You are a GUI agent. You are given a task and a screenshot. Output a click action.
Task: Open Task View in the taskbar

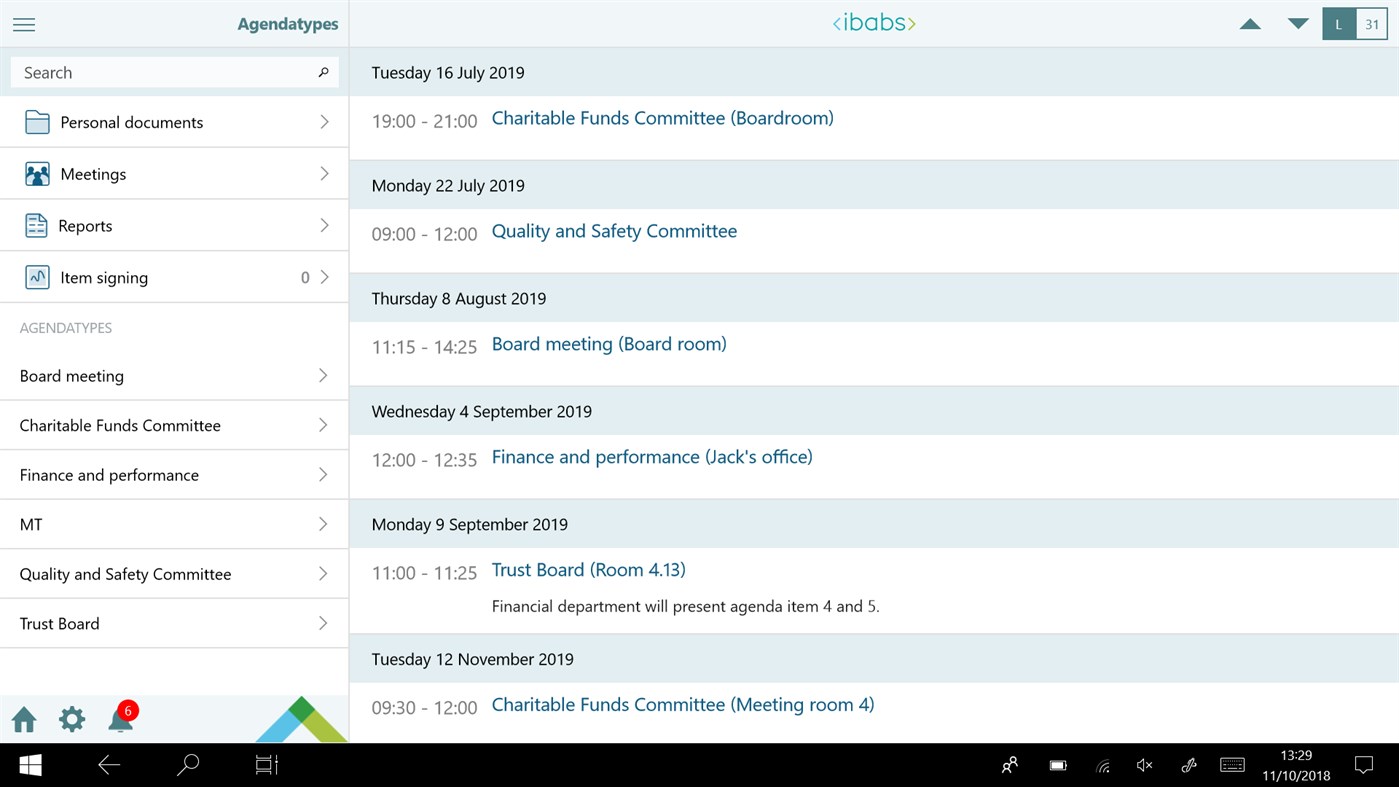point(266,765)
